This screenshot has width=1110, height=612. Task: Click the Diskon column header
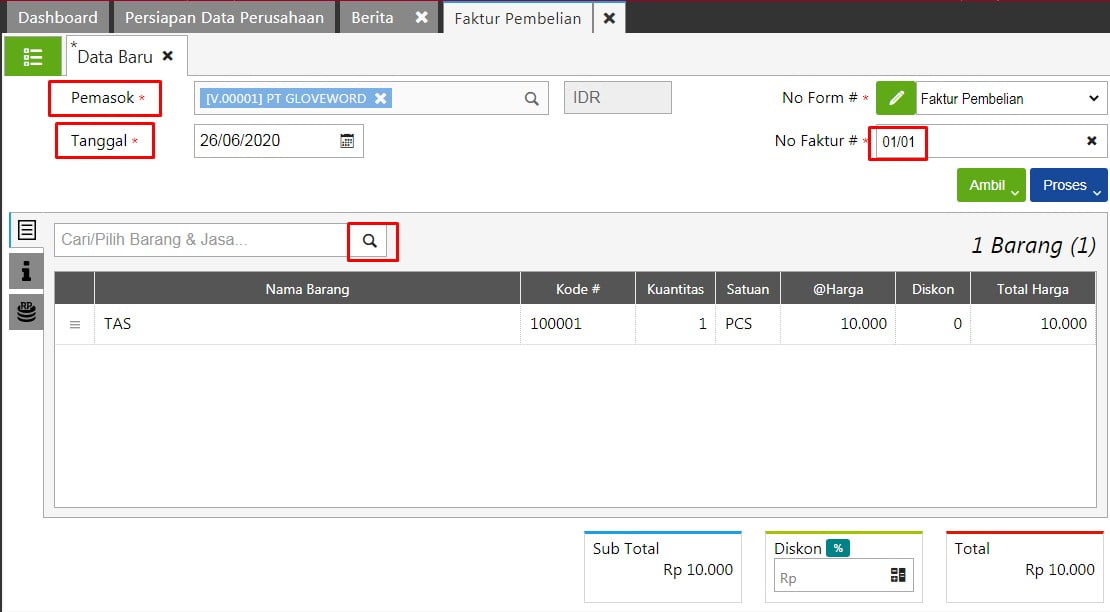pyautogui.click(x=932, y=289)
